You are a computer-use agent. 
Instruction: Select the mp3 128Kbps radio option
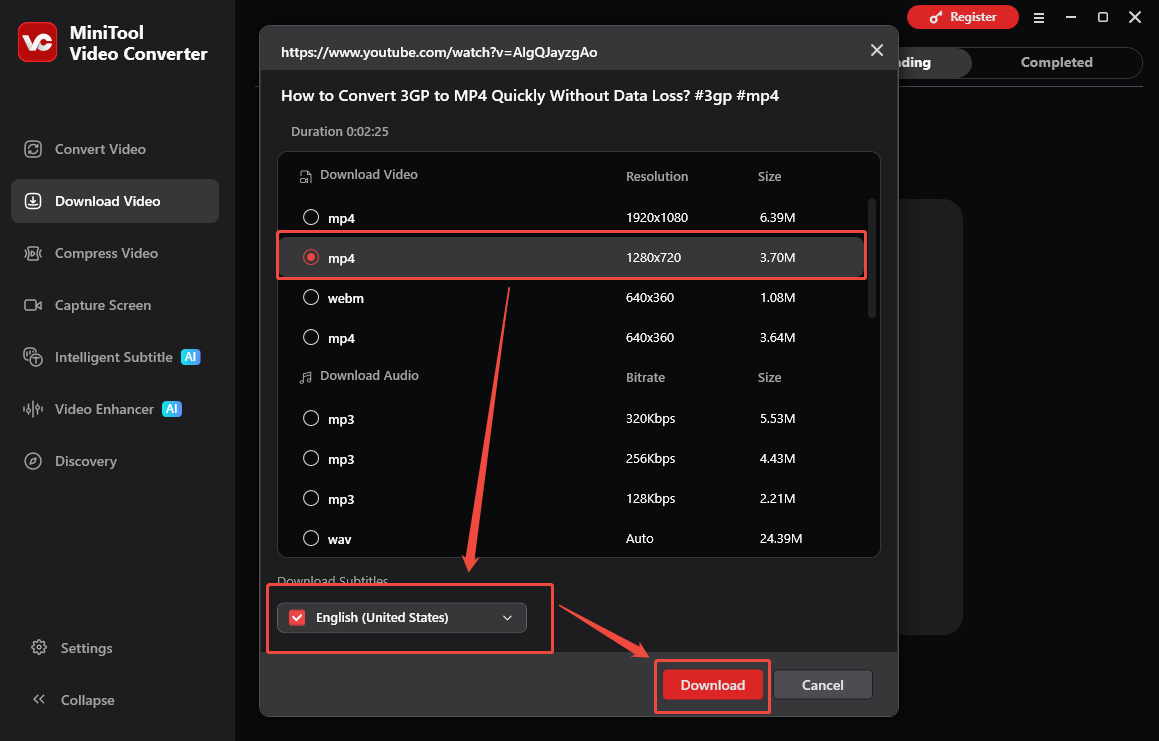(311, 498)
